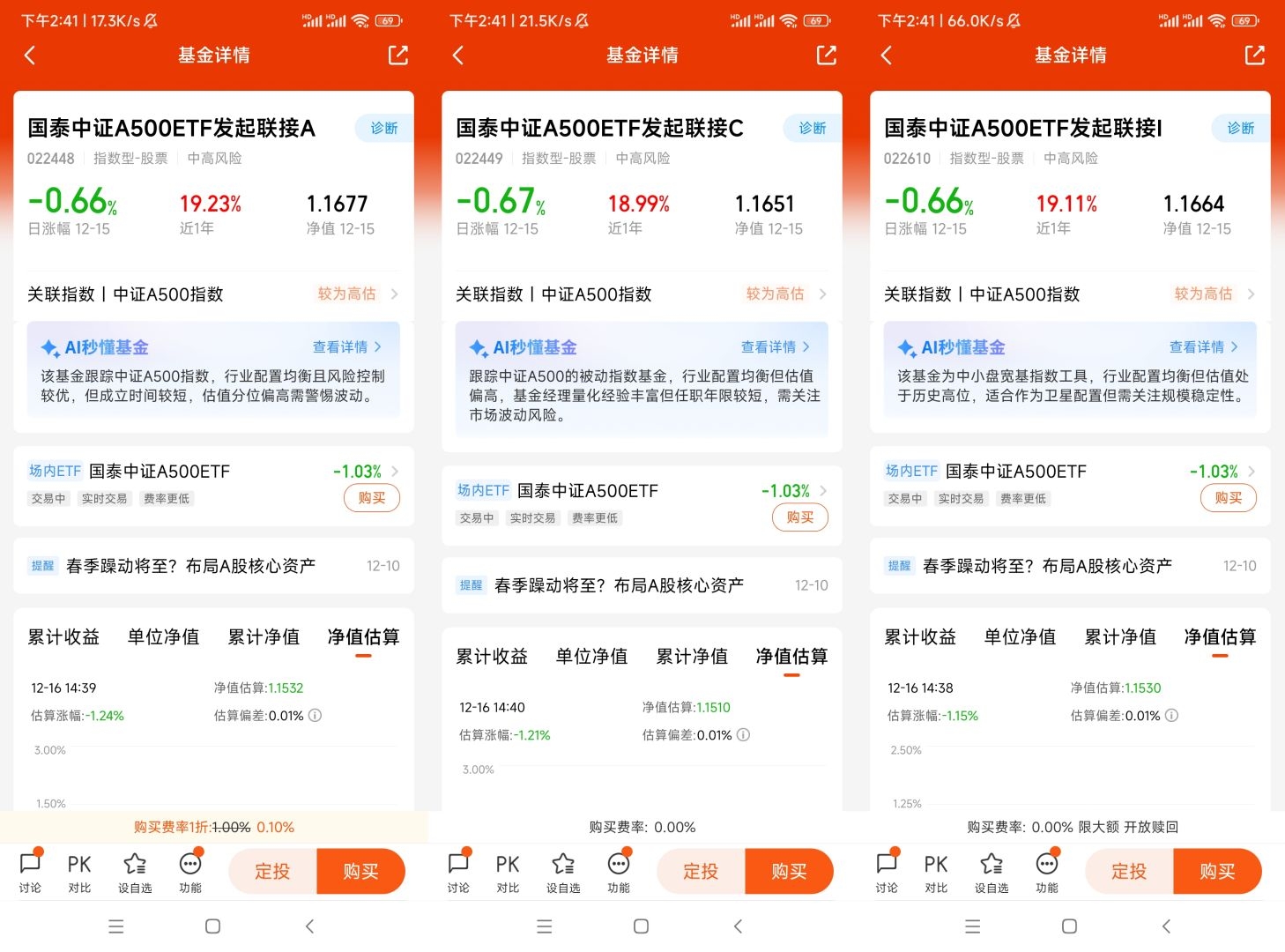Tap 净值 1.1677 value on 联接A

[337, 204]
